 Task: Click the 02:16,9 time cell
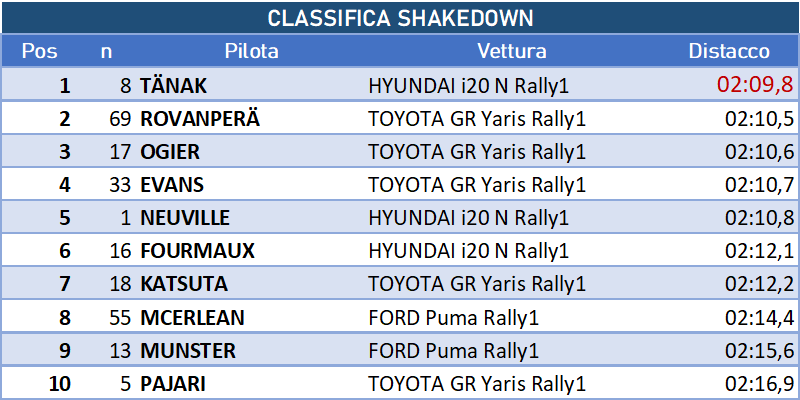tap(760, 384)
